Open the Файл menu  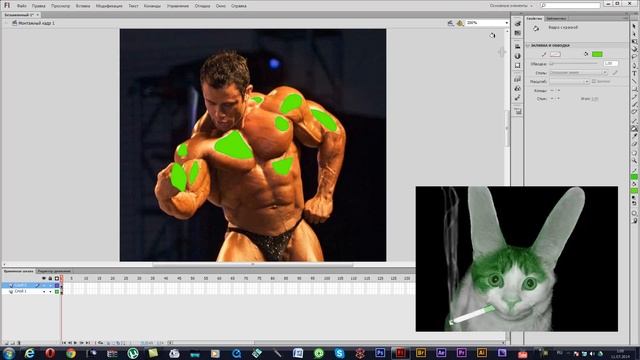pyautogui.click(x=22, y=6)
